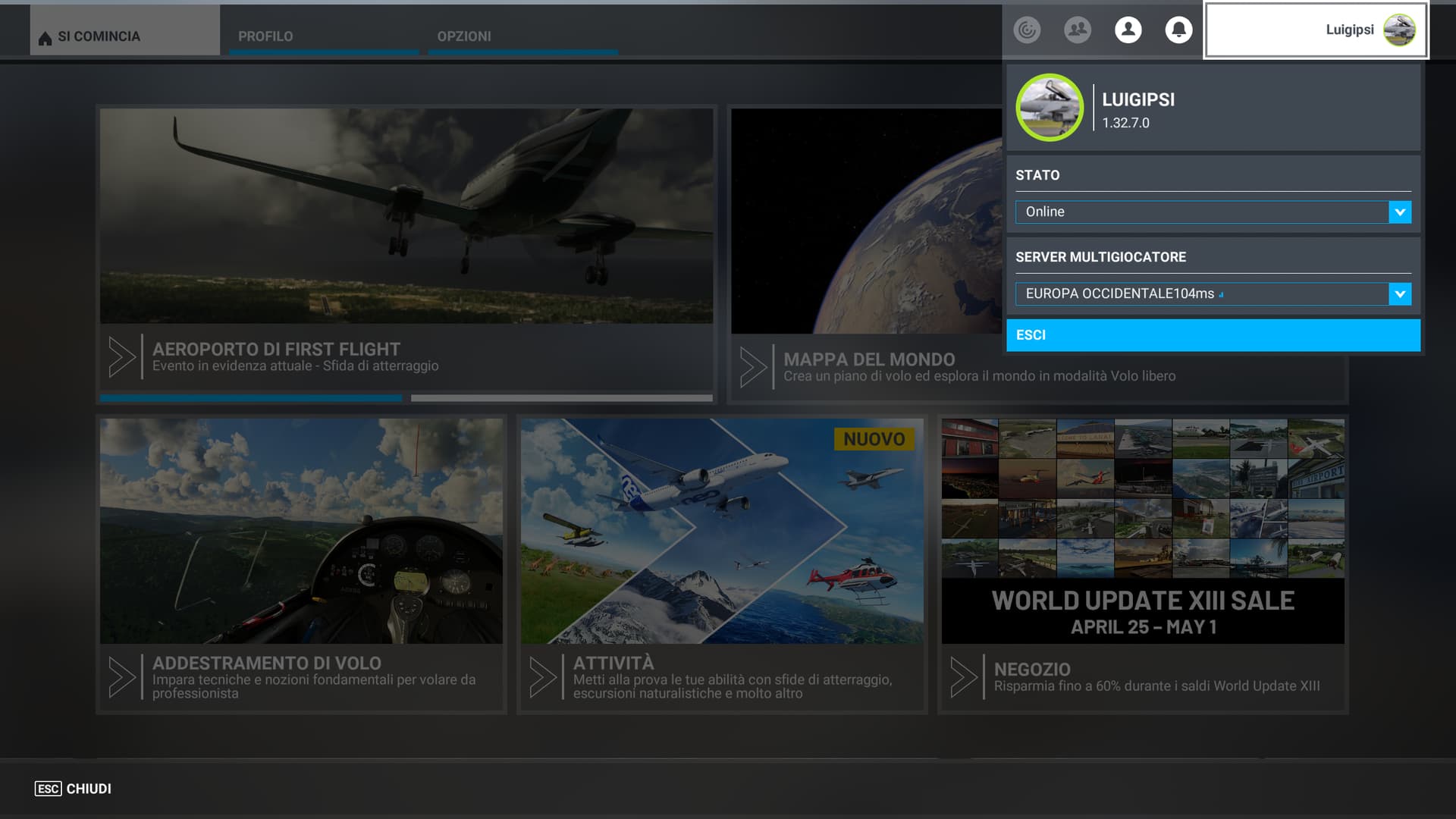
Task: Expand the STATO Online dropdown arrow
Action: click(x=1400, y=212)
